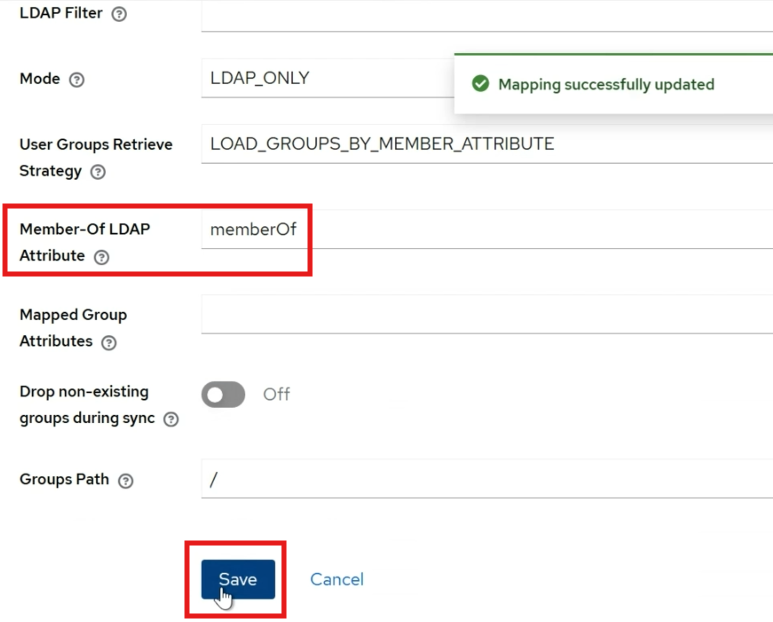Click the help icon beside LDAP Filter
Screen dimensions: 773x622
tap(119, 15)
